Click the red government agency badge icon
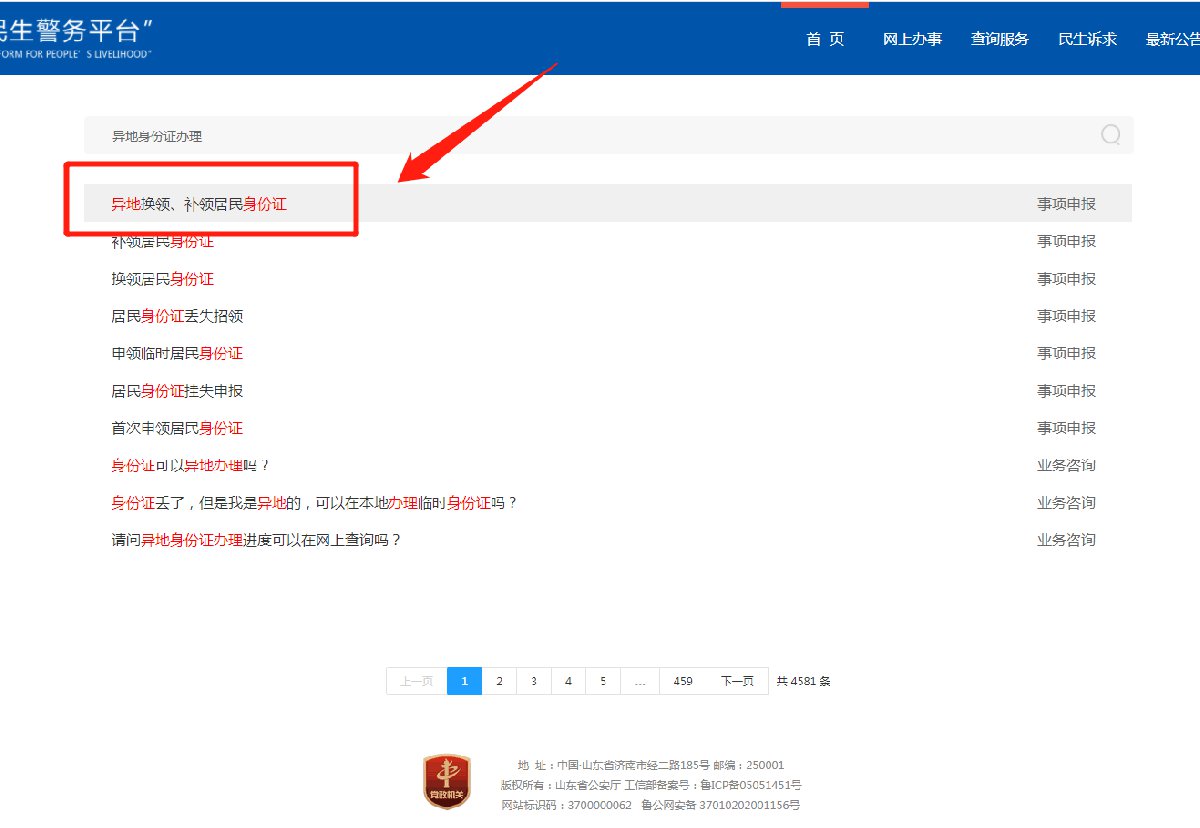This screenshot has height=828, width=1200. tap(446, 782)
